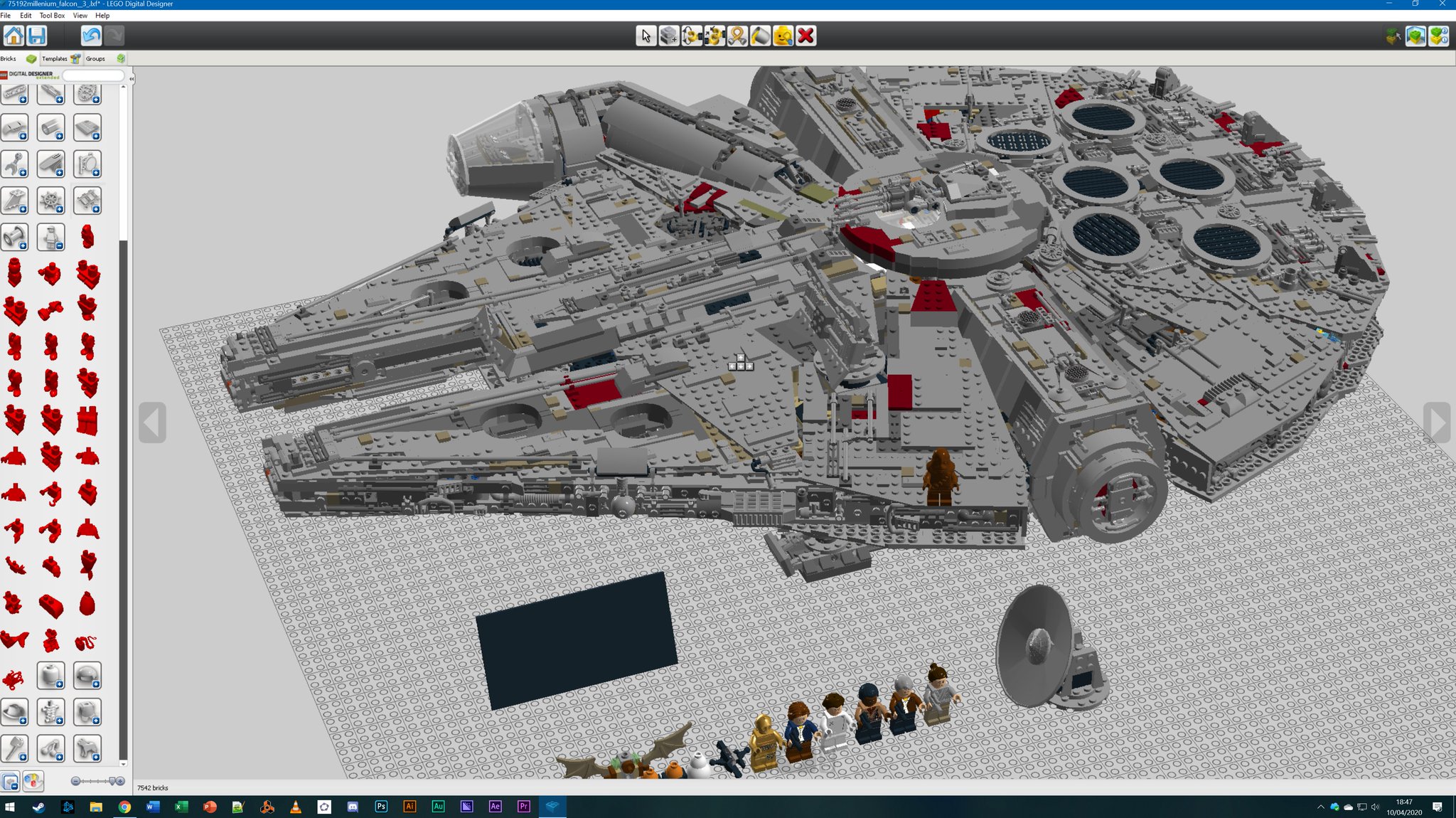
Task: Switch to the Templates tab
Action: pos(60,58)
